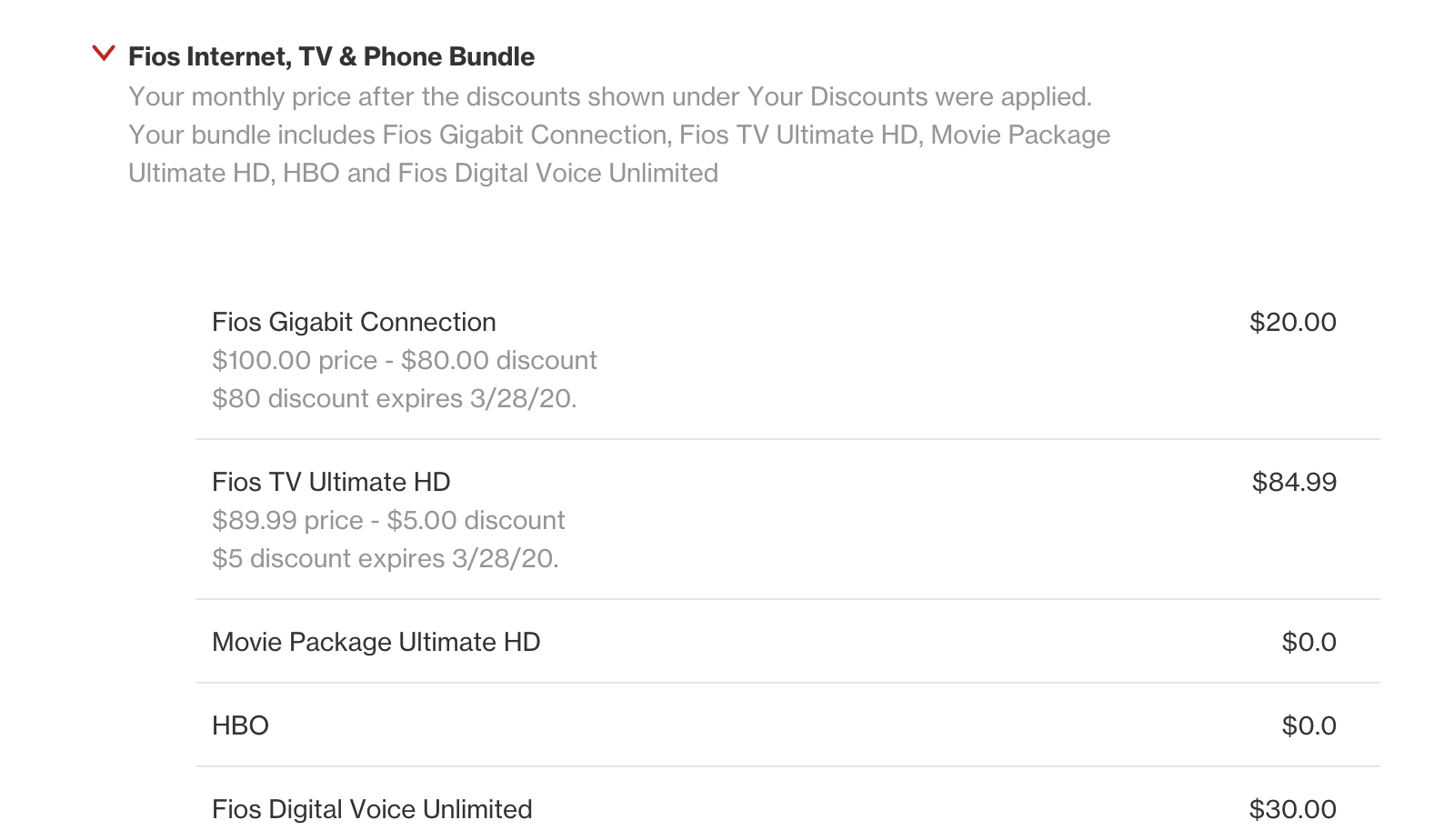The width and height of the screenshot is (1444, 840).
Task: Click the $20.00 Gigabit Connection price
Action: point(1292,322)
